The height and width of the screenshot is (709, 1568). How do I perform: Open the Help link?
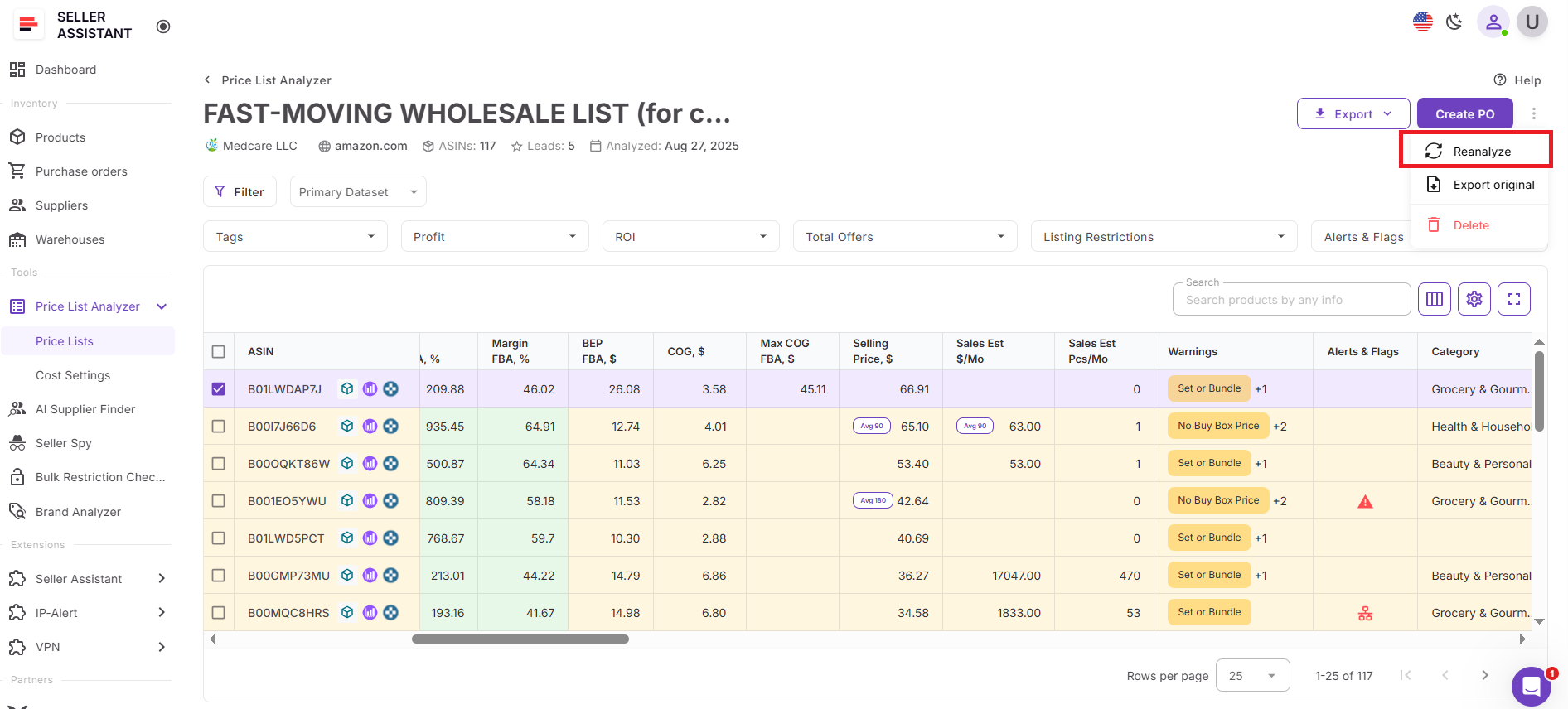click(1517, 80)
